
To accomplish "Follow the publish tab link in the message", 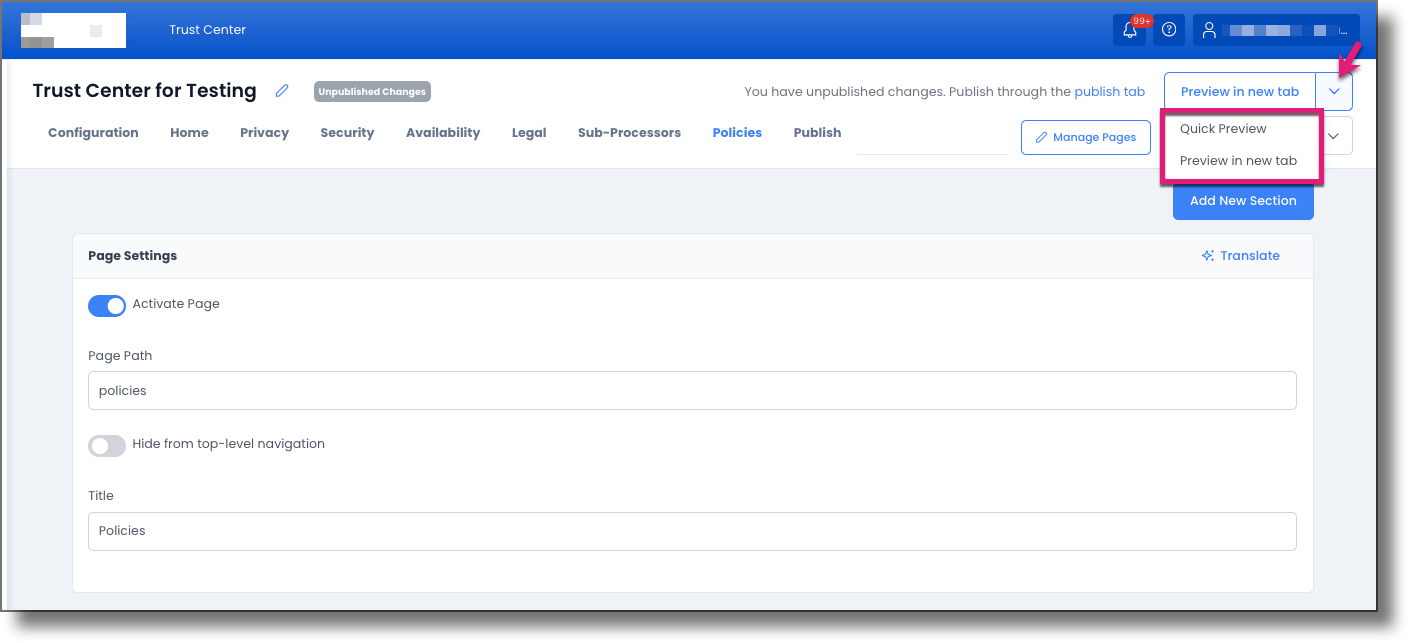I will [x=1109, y=91].
